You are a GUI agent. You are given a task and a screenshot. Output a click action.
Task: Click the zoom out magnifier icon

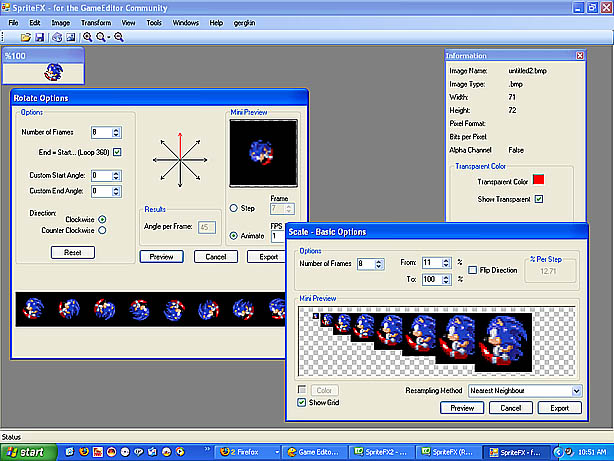pyautogui.click(x=119, y=37)
